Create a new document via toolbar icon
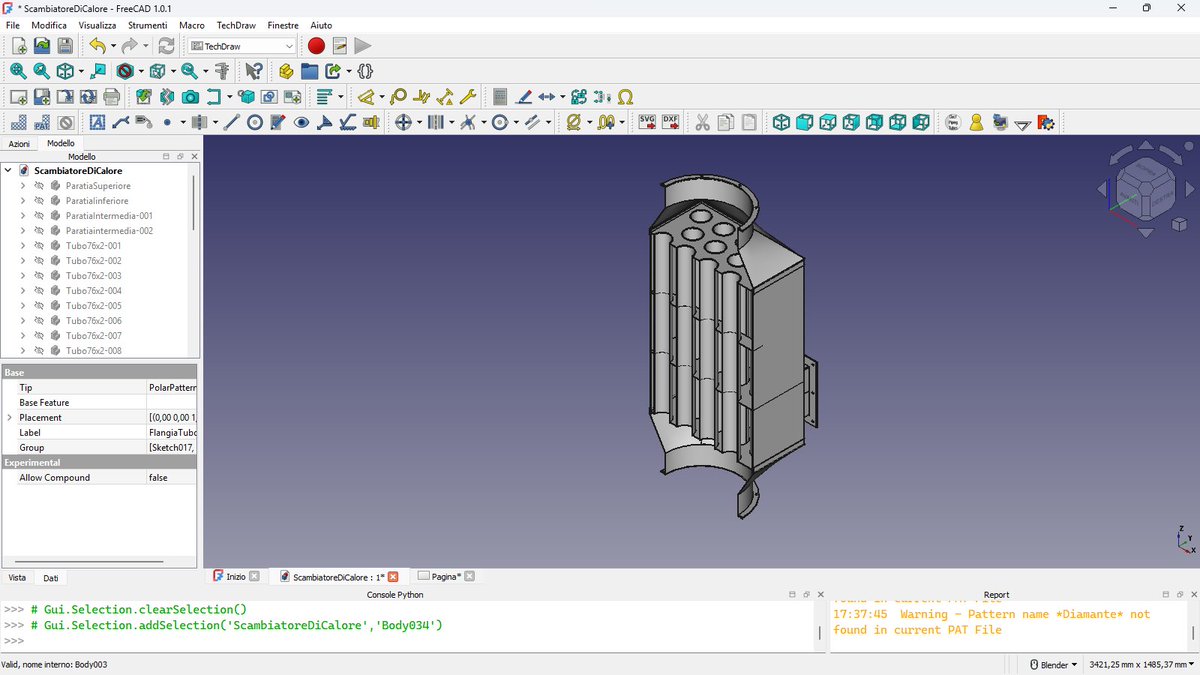Viewport: 1200px width, 675px height. coord(19,46)
